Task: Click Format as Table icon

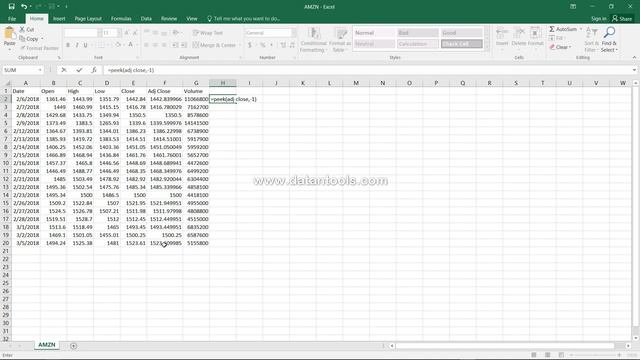Action: coord(340,33)
